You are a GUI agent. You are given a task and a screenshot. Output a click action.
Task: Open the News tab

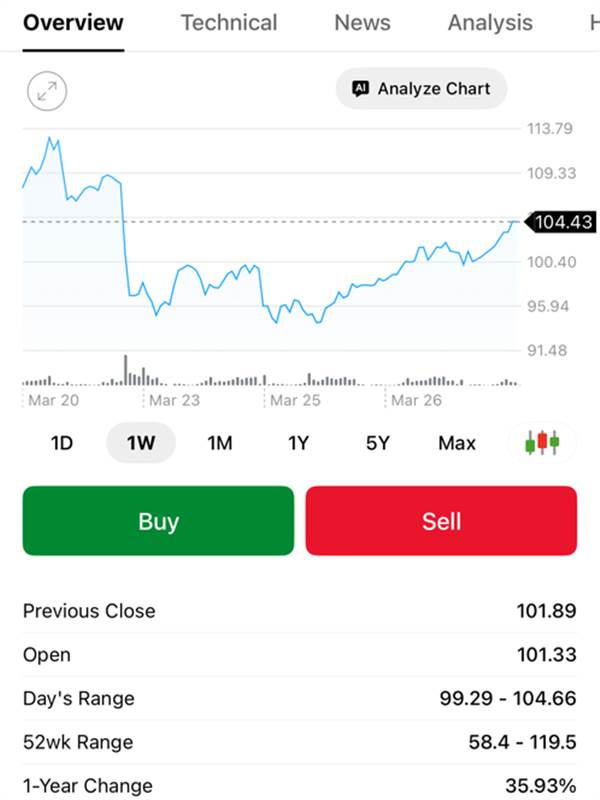coord(362,23)
